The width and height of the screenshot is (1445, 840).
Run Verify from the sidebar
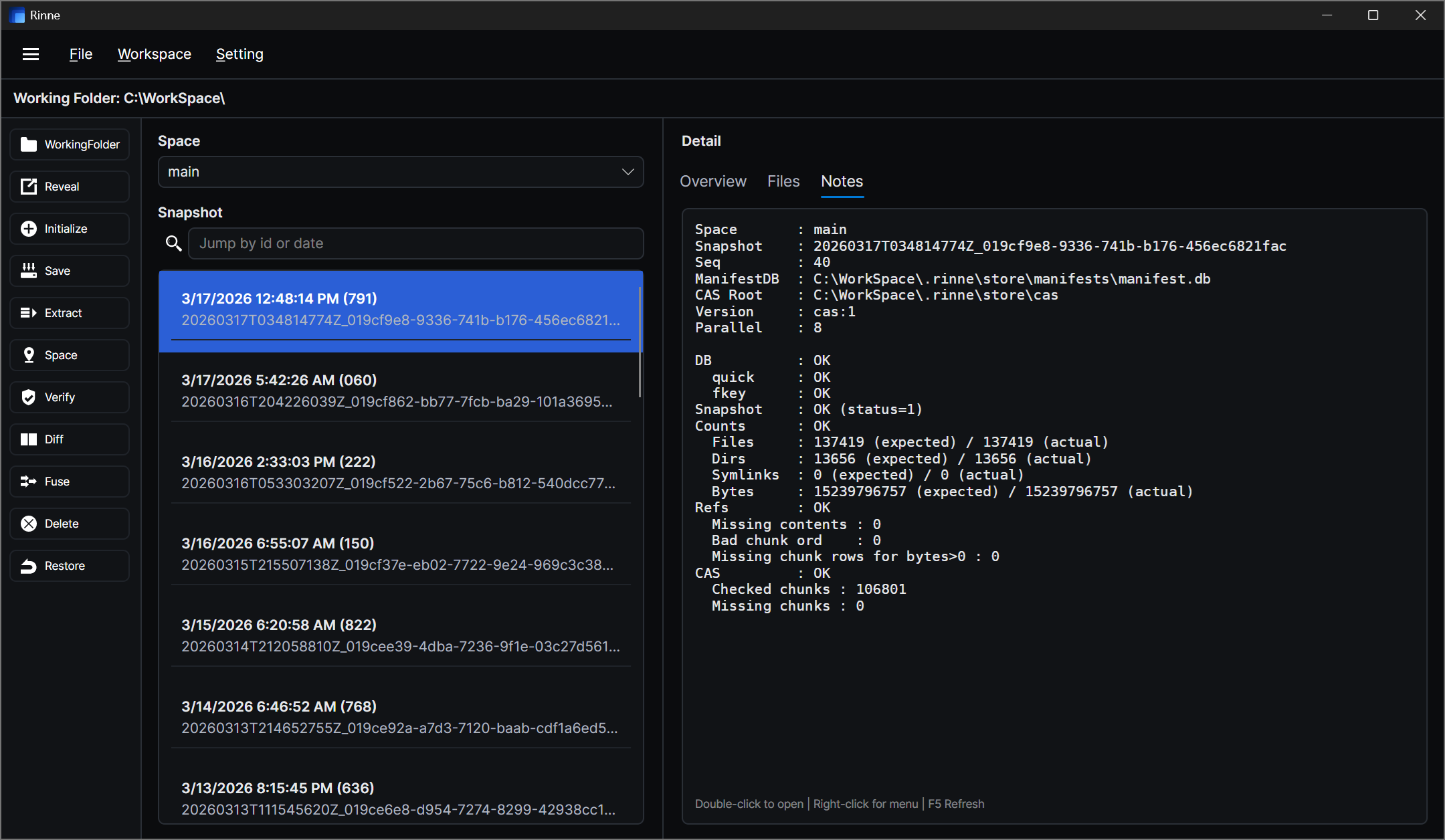click(69, 397)
